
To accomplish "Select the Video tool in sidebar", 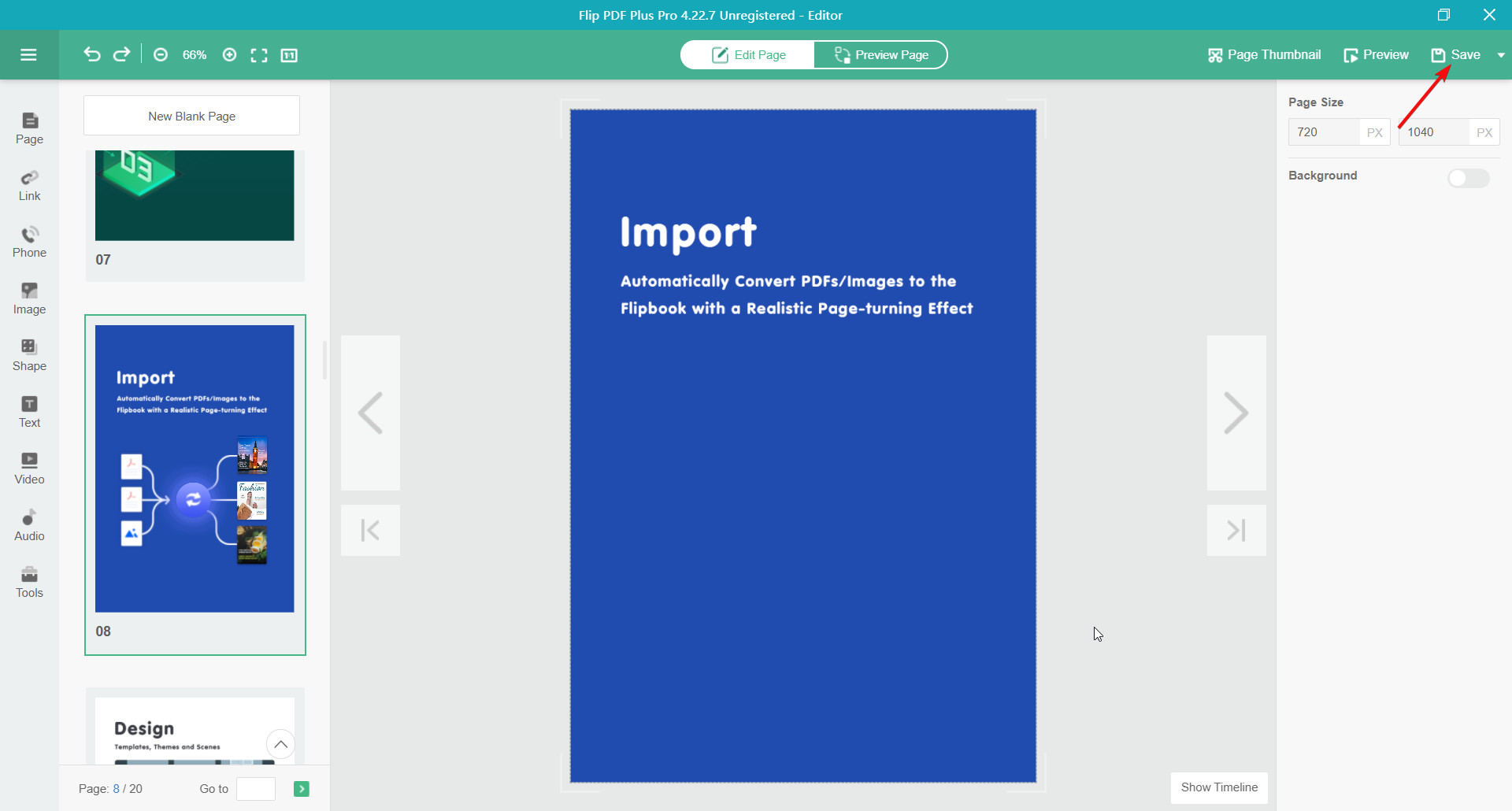I will (29, 468).
